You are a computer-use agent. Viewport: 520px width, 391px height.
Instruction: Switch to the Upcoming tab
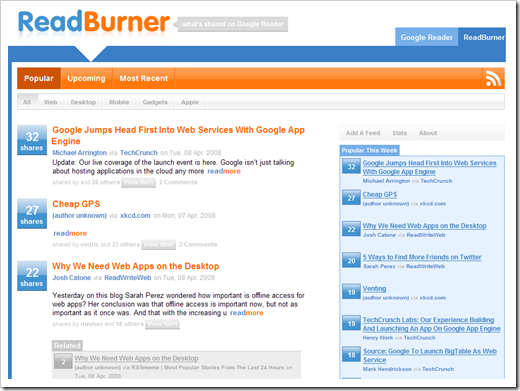[x=86, y=78]
